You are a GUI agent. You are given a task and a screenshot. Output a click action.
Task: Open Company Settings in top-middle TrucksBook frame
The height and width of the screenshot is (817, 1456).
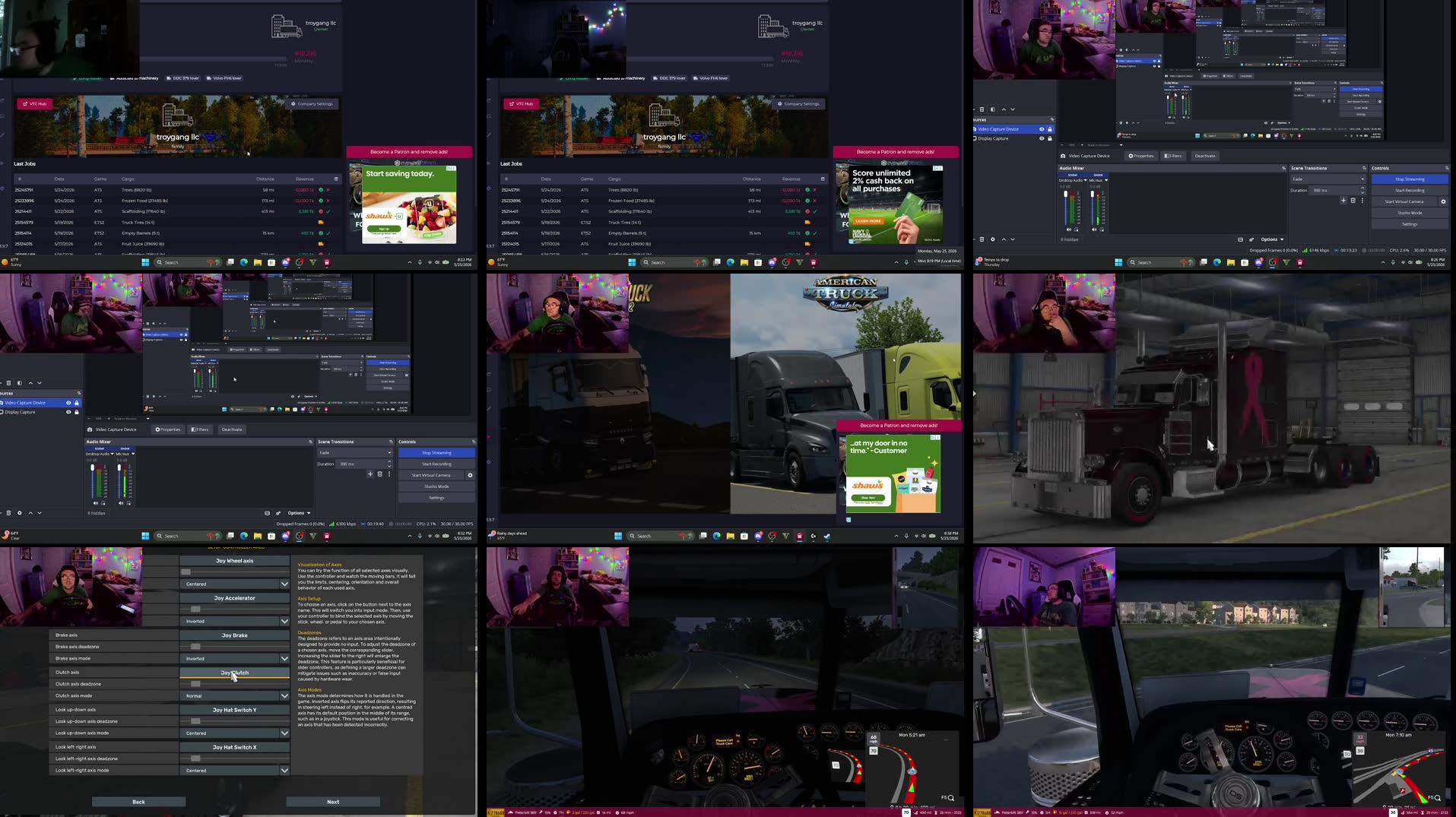click(x=799, y=104)
